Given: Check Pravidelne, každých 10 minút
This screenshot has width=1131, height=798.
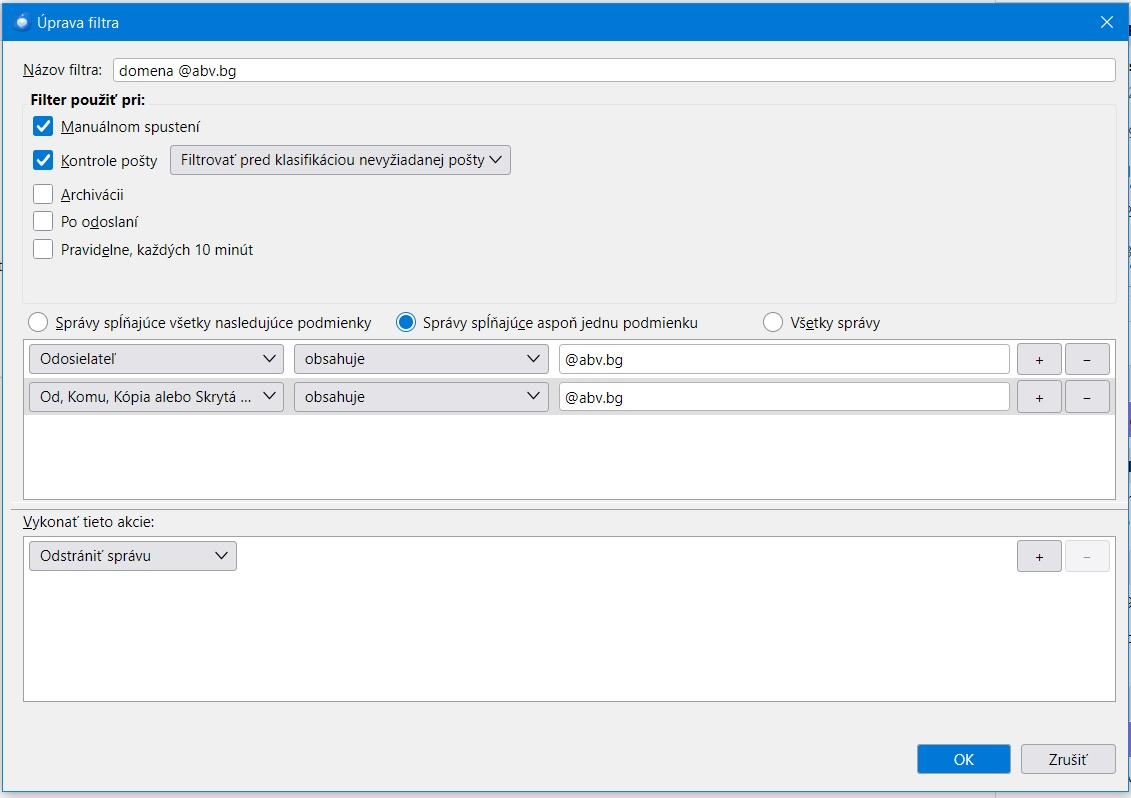Looking at the screenshot, I should tap(43, 250).
